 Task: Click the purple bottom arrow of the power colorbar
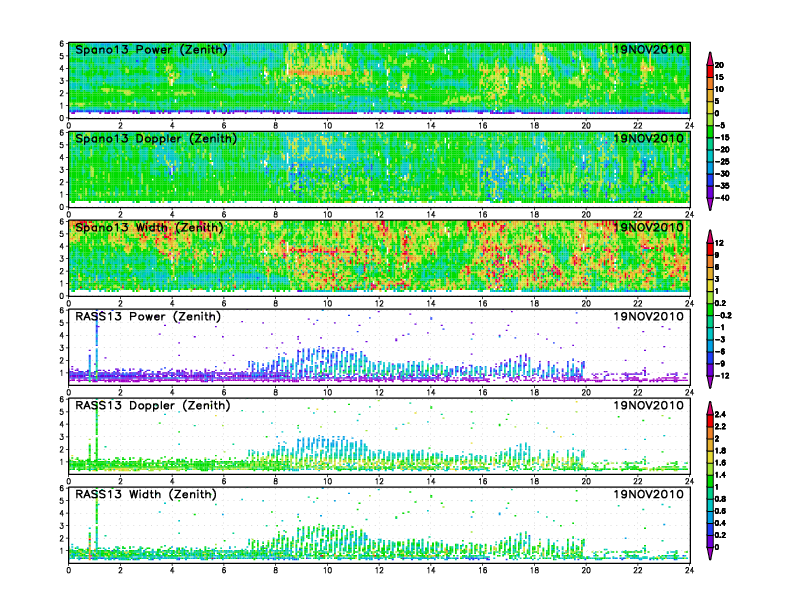coord(710,204)
